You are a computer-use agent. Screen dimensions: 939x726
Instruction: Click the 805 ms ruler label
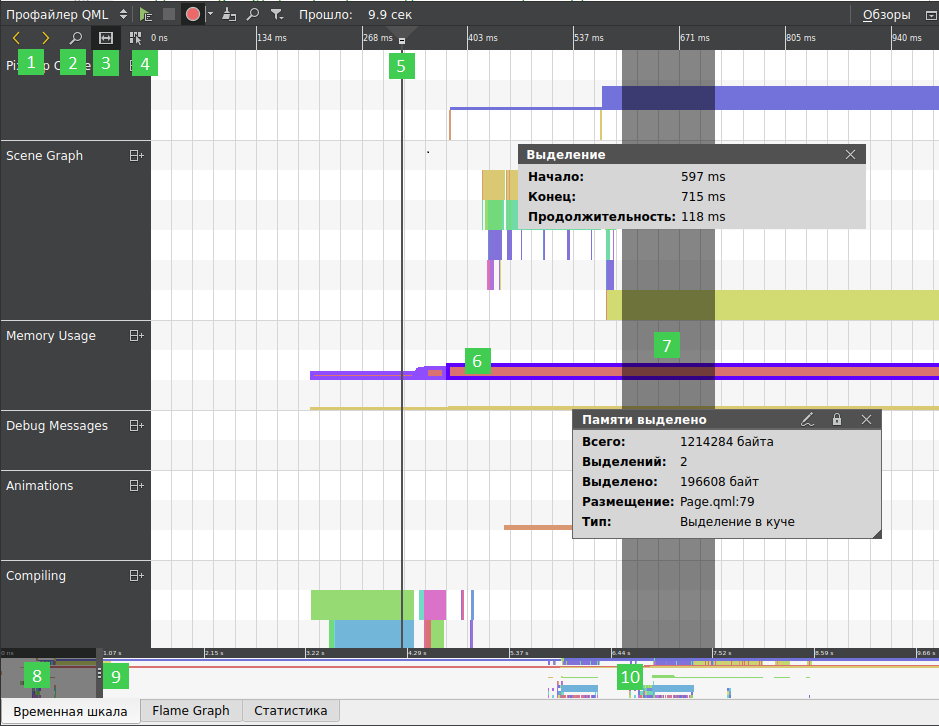pyautogui.click(x=801, y=38)
